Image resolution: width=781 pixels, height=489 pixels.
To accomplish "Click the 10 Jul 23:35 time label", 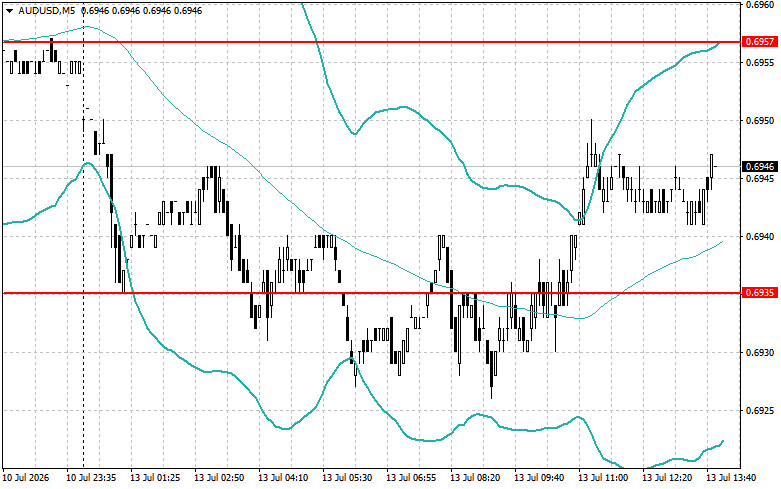I will tap(91, 478).
